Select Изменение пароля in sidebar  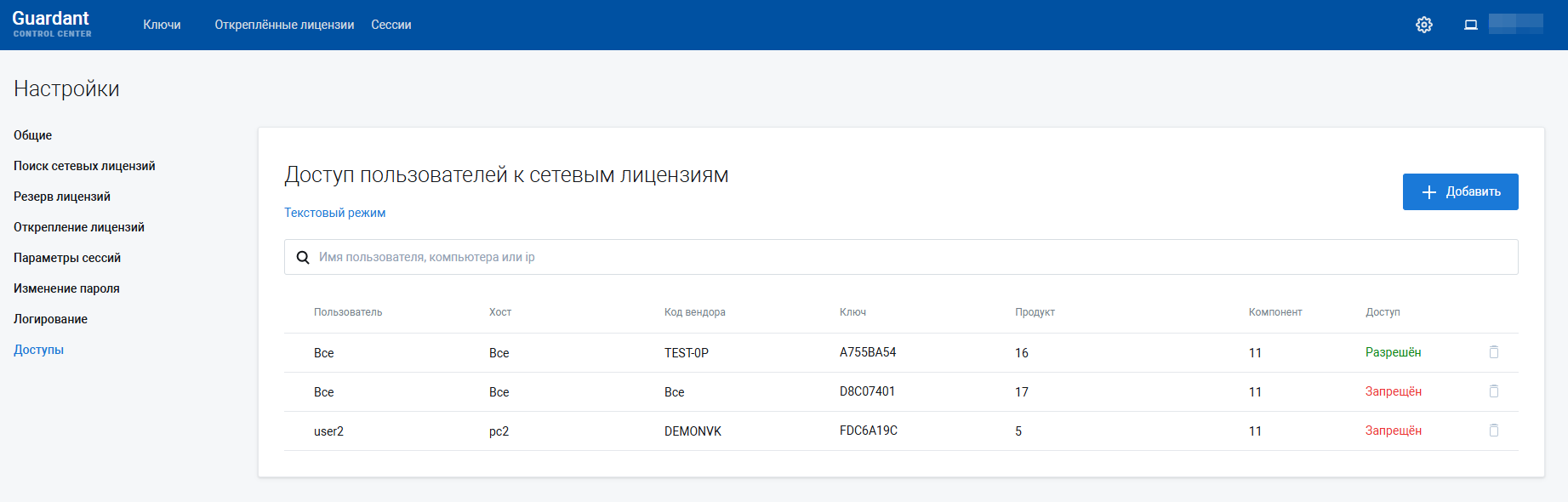(66, 288)
